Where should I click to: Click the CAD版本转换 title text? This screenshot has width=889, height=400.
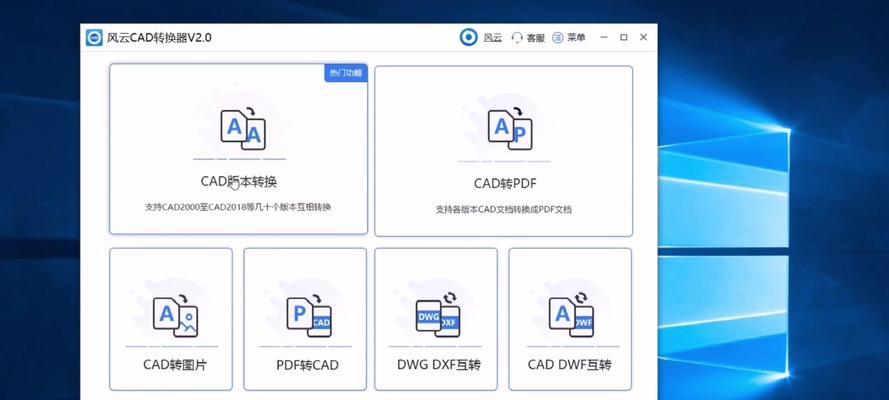(239, 181)
